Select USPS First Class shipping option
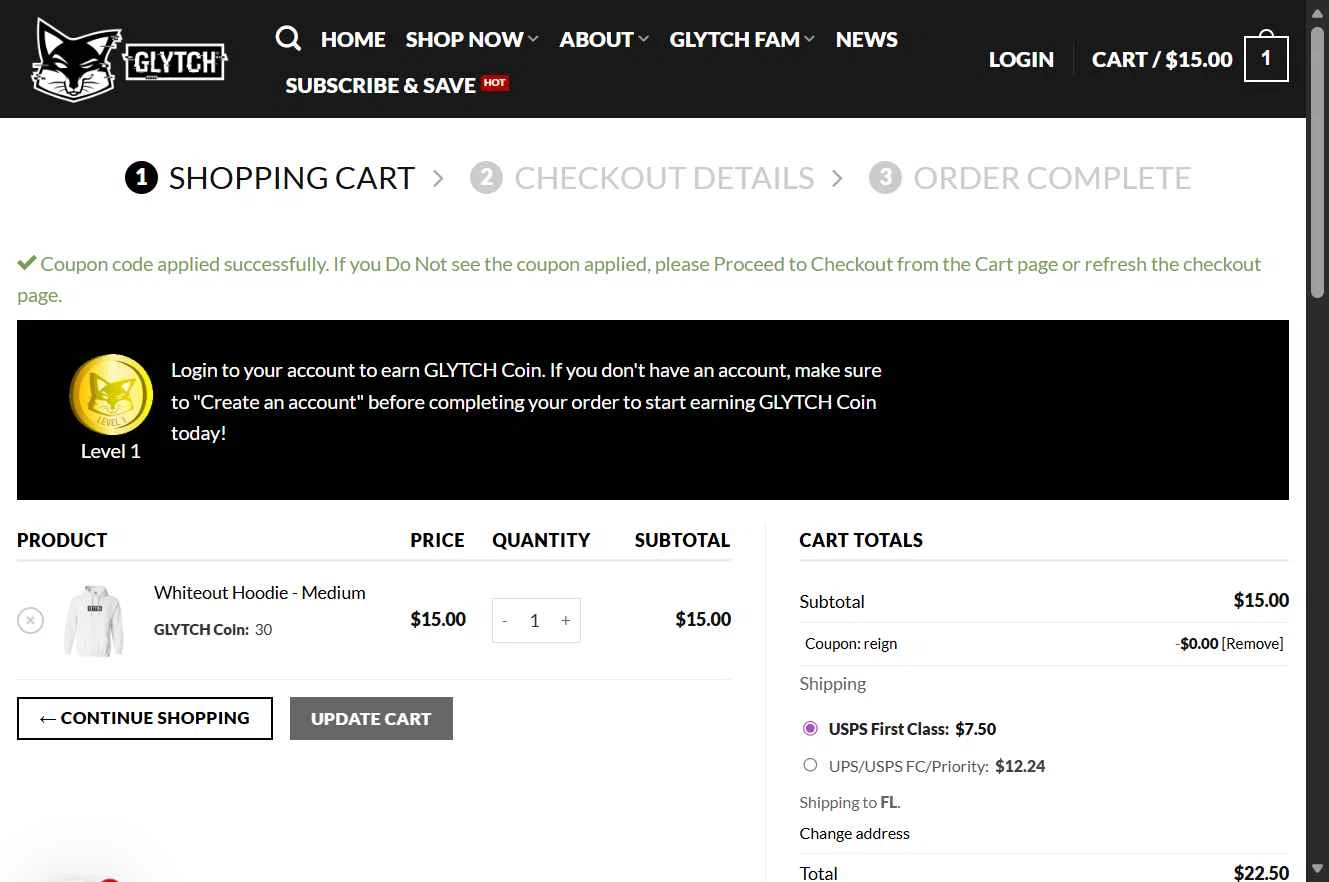1329x882 pixels. coord(810,728)
